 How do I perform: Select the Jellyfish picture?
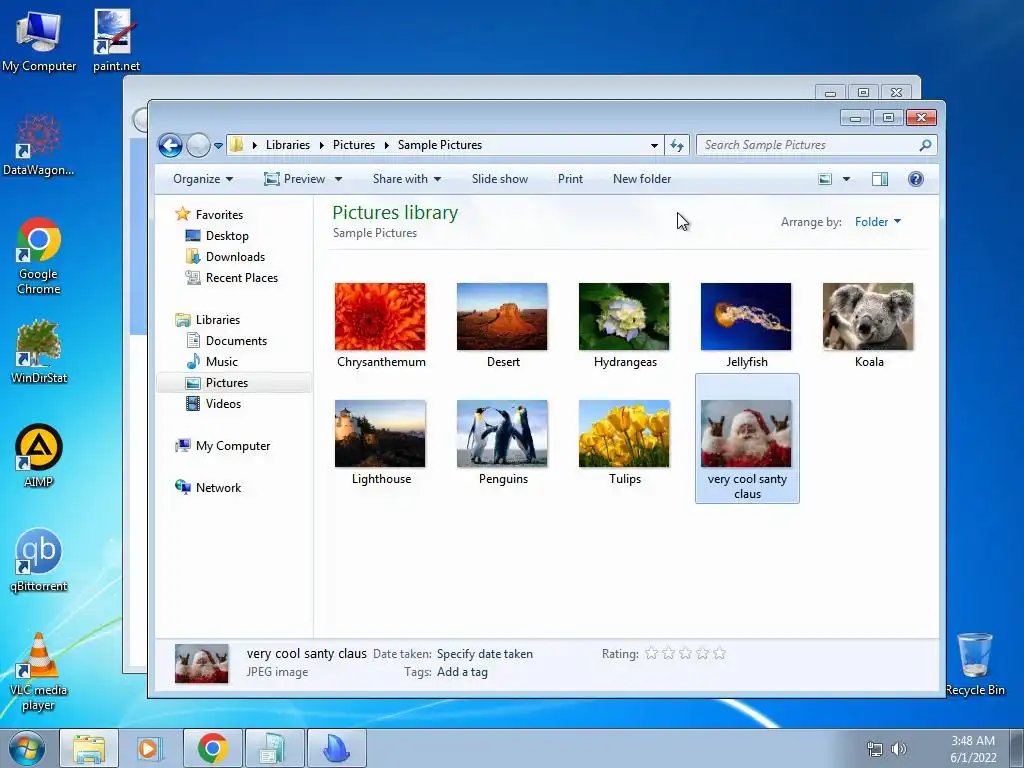746,325
